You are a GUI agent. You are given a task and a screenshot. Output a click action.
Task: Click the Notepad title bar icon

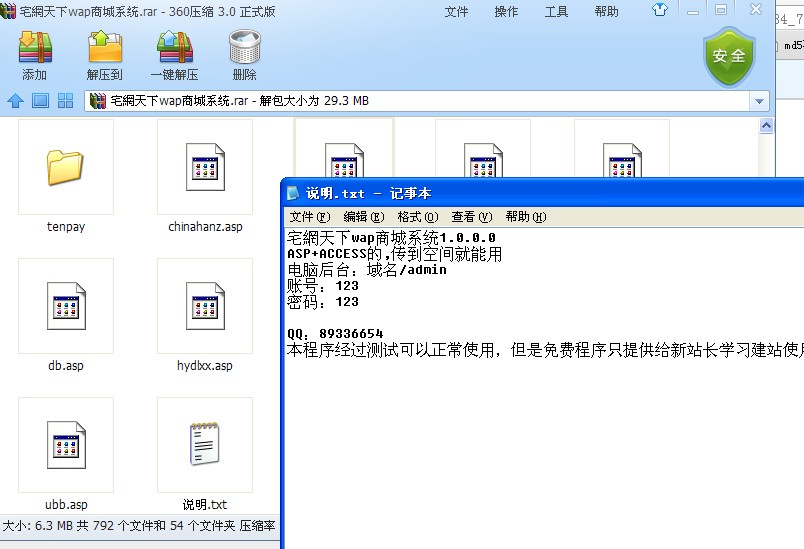293,193
